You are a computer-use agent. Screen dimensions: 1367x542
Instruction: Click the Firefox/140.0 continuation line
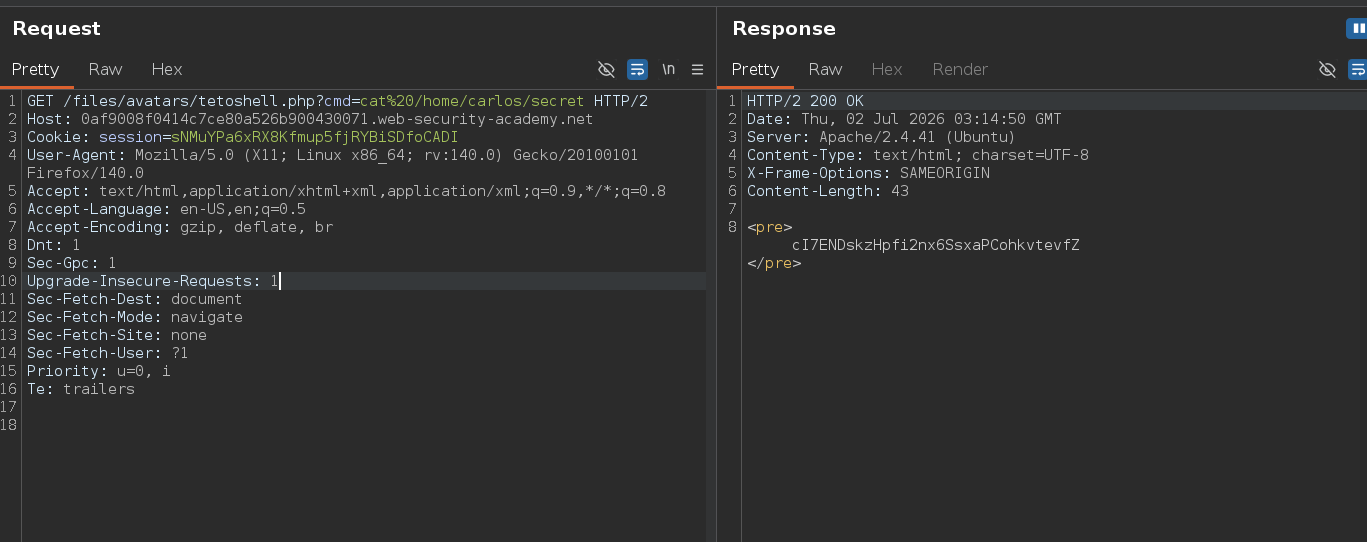tap(85, 173)
